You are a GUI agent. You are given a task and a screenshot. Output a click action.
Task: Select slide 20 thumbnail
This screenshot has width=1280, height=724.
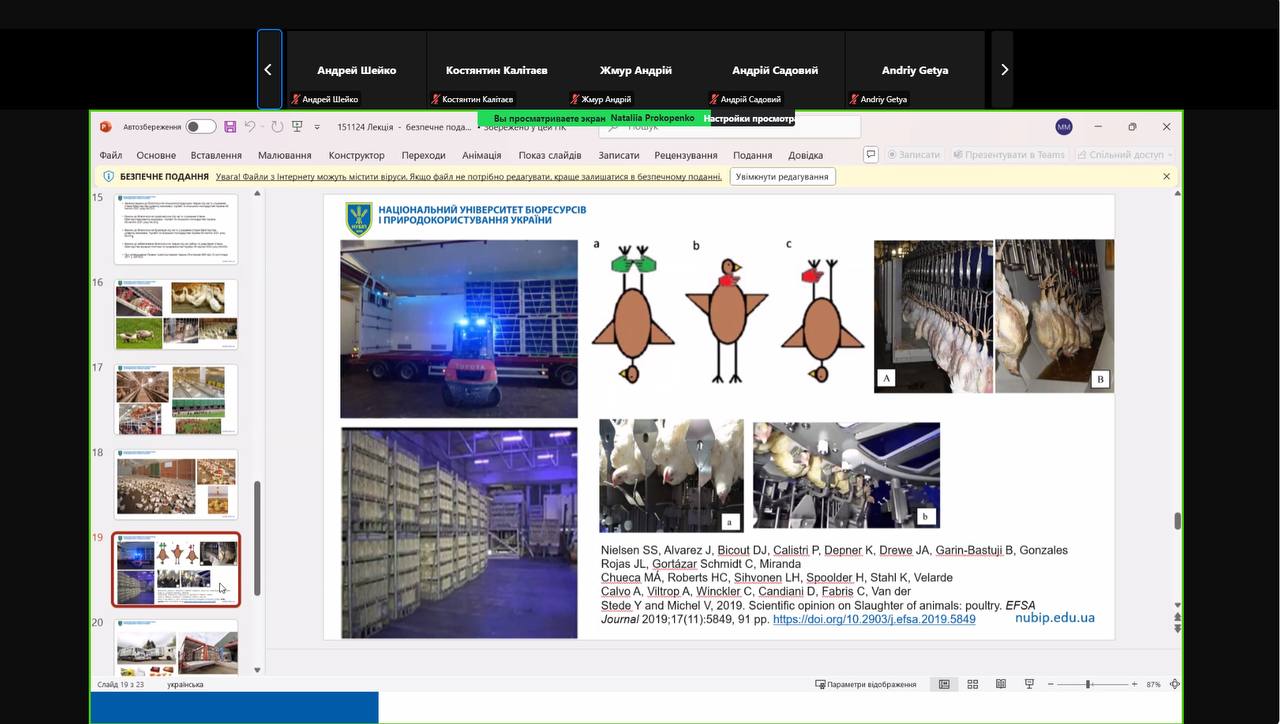click(x=176, y=647)
